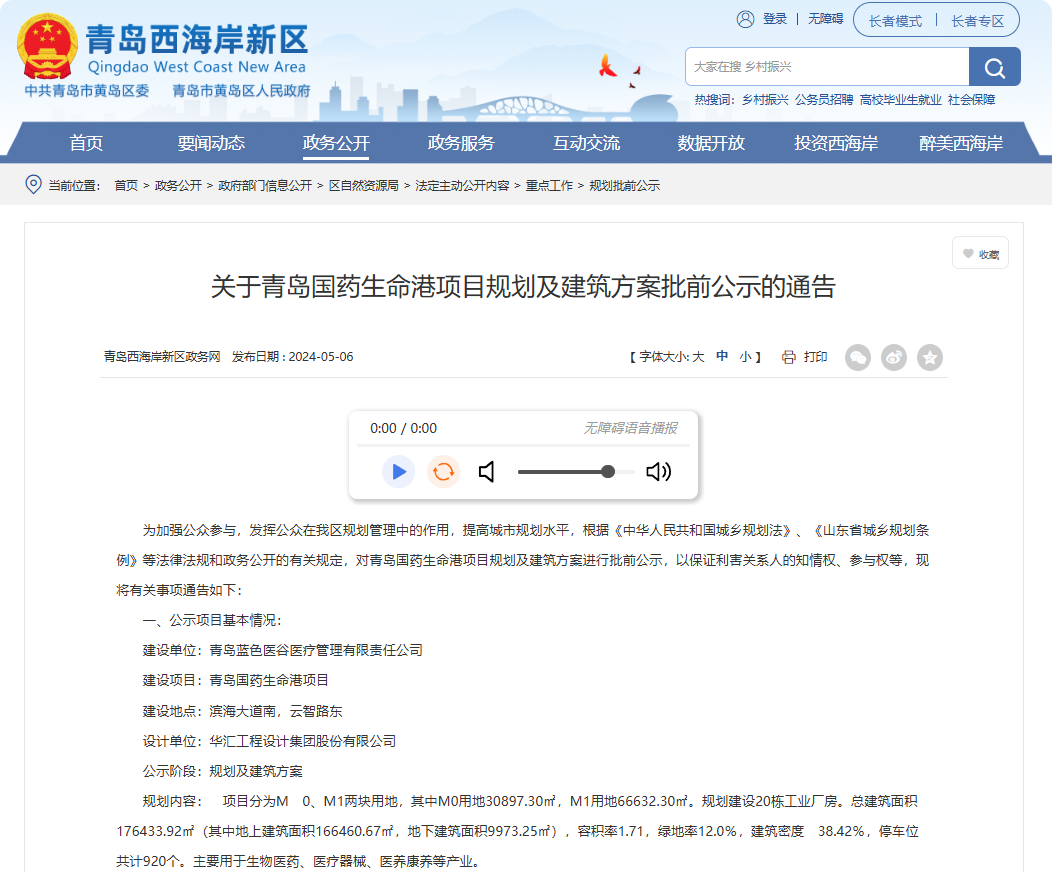Mute audio with the speaker icon
The height and width of the screenshot is (872, 1052).
(x=487, y=471)
